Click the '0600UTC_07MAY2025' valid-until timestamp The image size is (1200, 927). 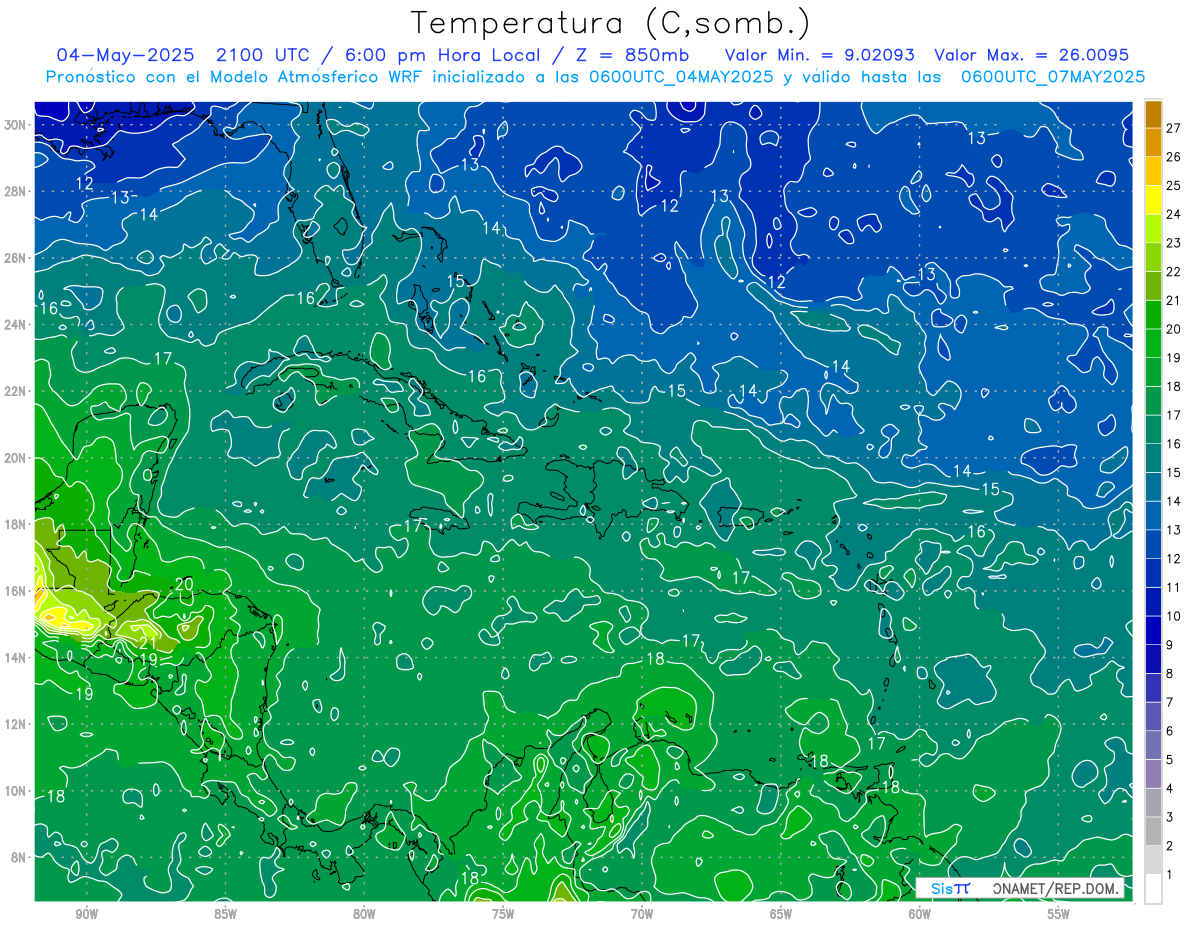1053,76
